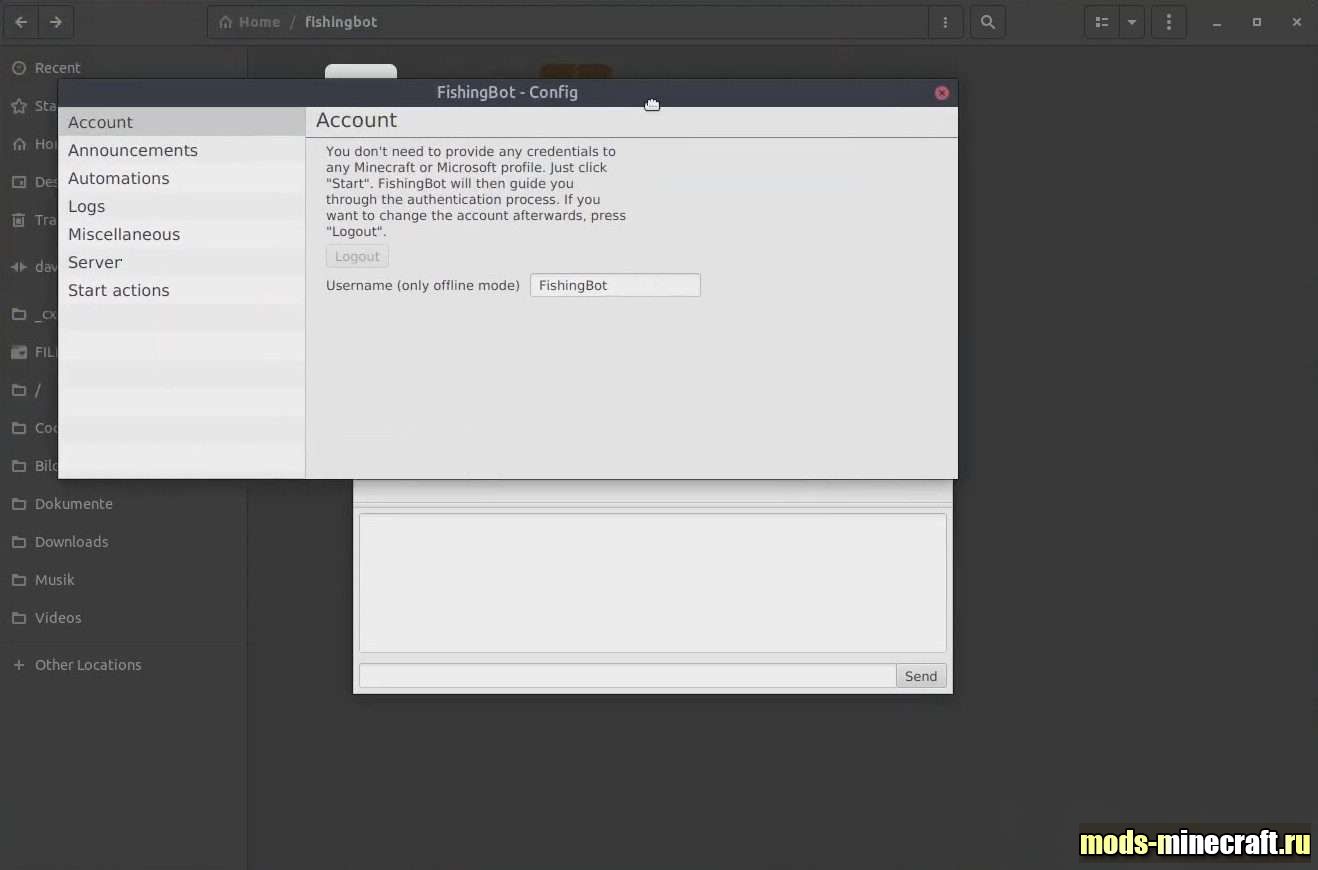Click the chat message input field
Viewport: 1318px width, 870px height.
click(x=626, y=676)
